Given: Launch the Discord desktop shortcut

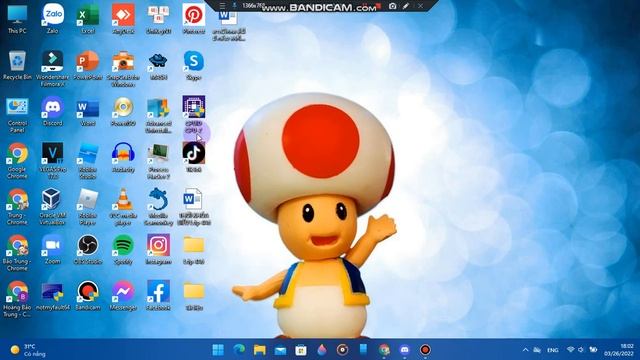Looking at the screenshot, I should click(53, 111).
